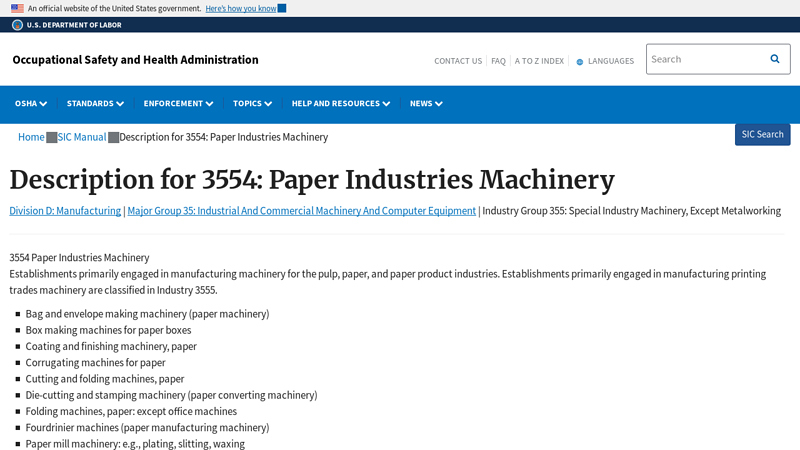Screen dimensions: 800x450
Task: Click breadcrumb text "Description for 3554: Paper Industries Machinery"
Action: click(223, 137)
